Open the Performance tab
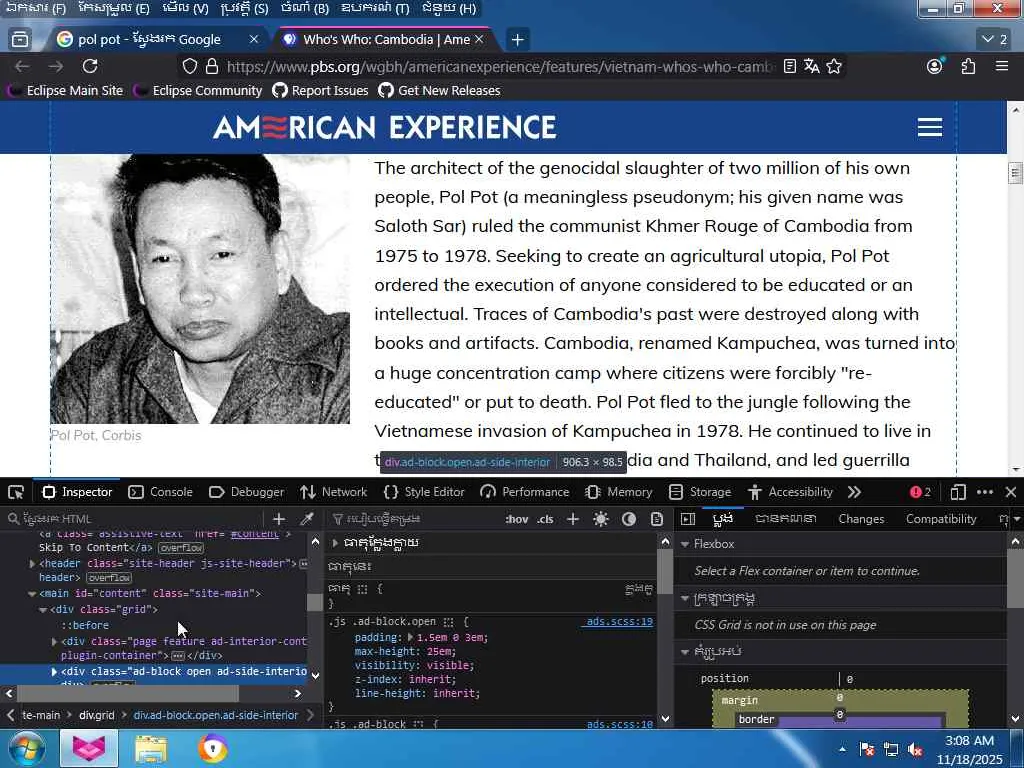Viewport: 1024px width, 768px height. pyautogui.click(x=524, y=492)
